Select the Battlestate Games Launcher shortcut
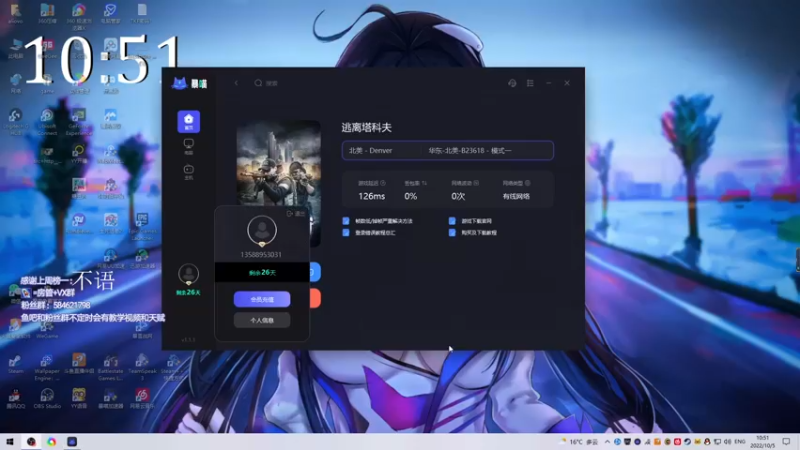This screenshot has width=800, height=450. click(110, 367)
